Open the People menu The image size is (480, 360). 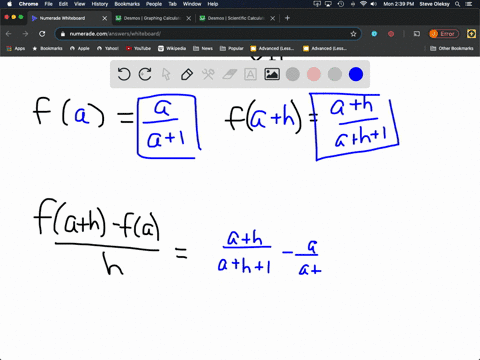coord(154,4)
